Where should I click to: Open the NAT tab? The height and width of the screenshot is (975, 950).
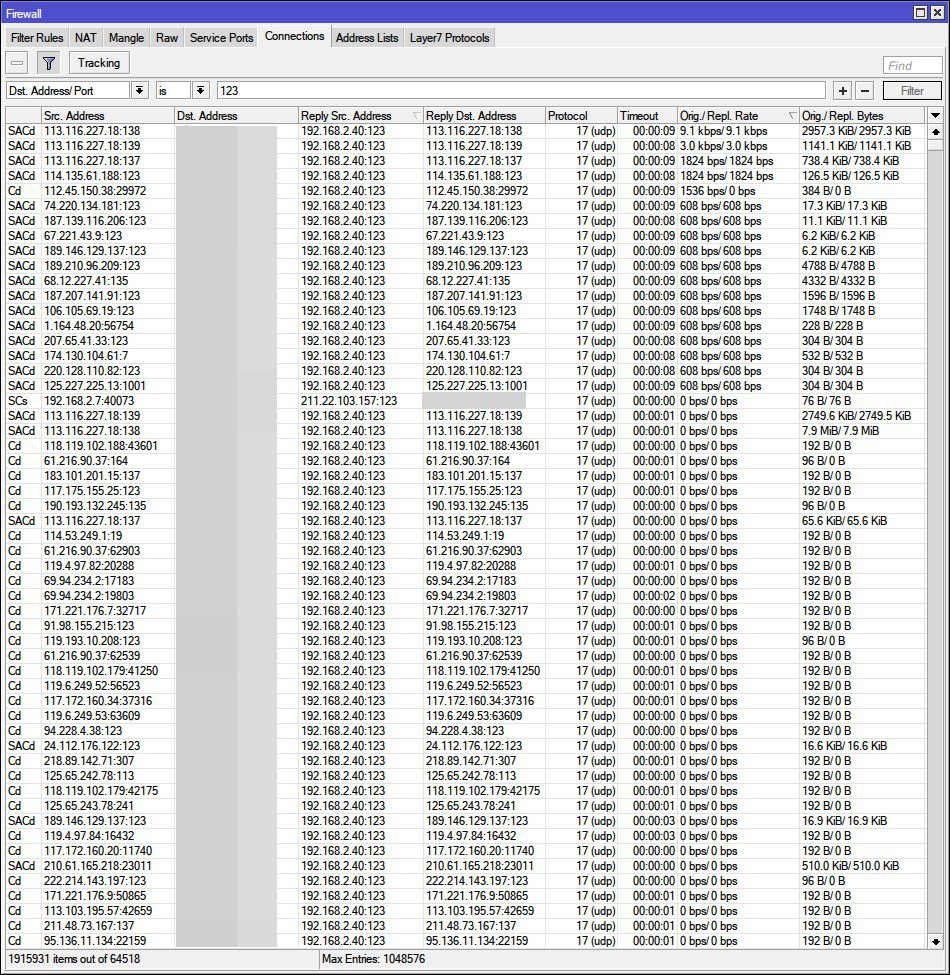(86, 38)
